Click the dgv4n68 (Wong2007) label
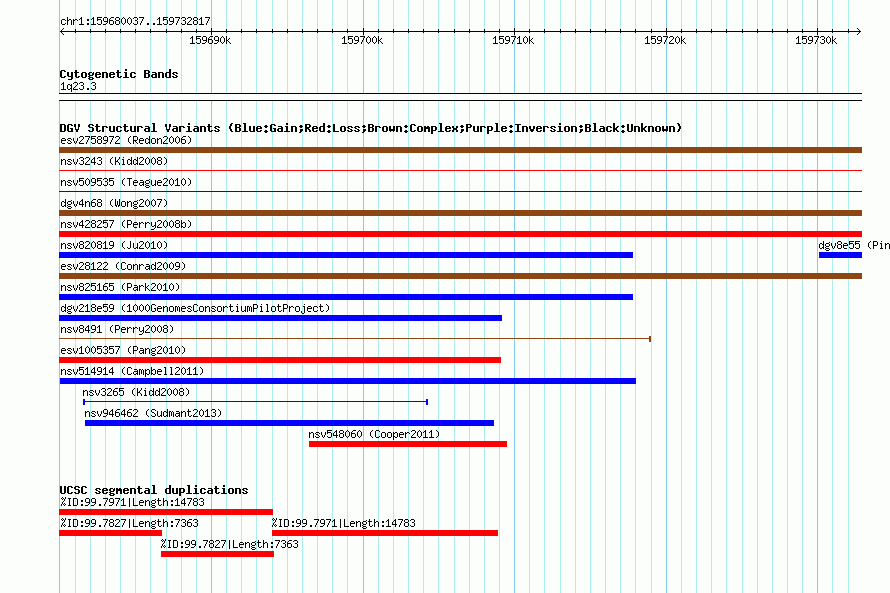Image resolution: width=890 pixels, height=593 pixels. (114, 203)
